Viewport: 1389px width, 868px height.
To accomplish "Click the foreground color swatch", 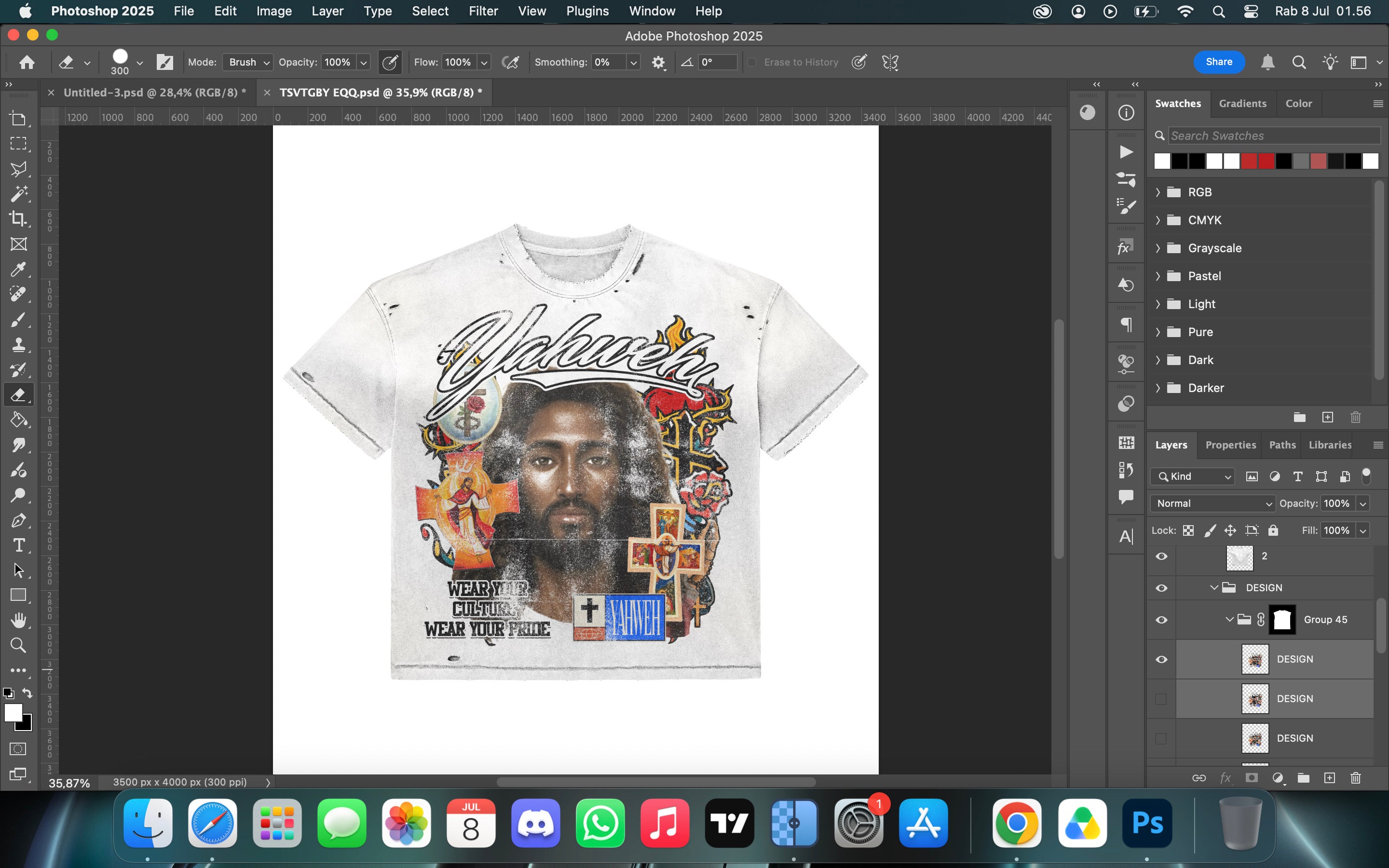I will [13, 713].
